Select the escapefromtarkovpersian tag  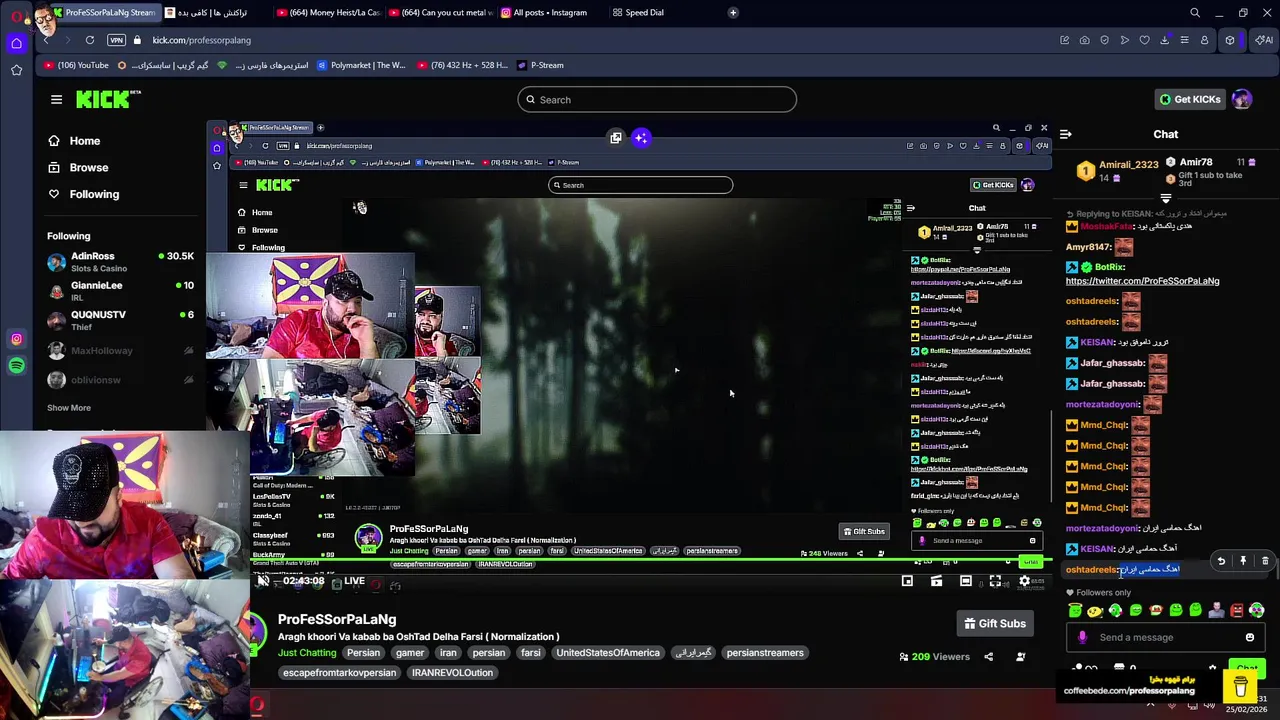pos(339,673)
